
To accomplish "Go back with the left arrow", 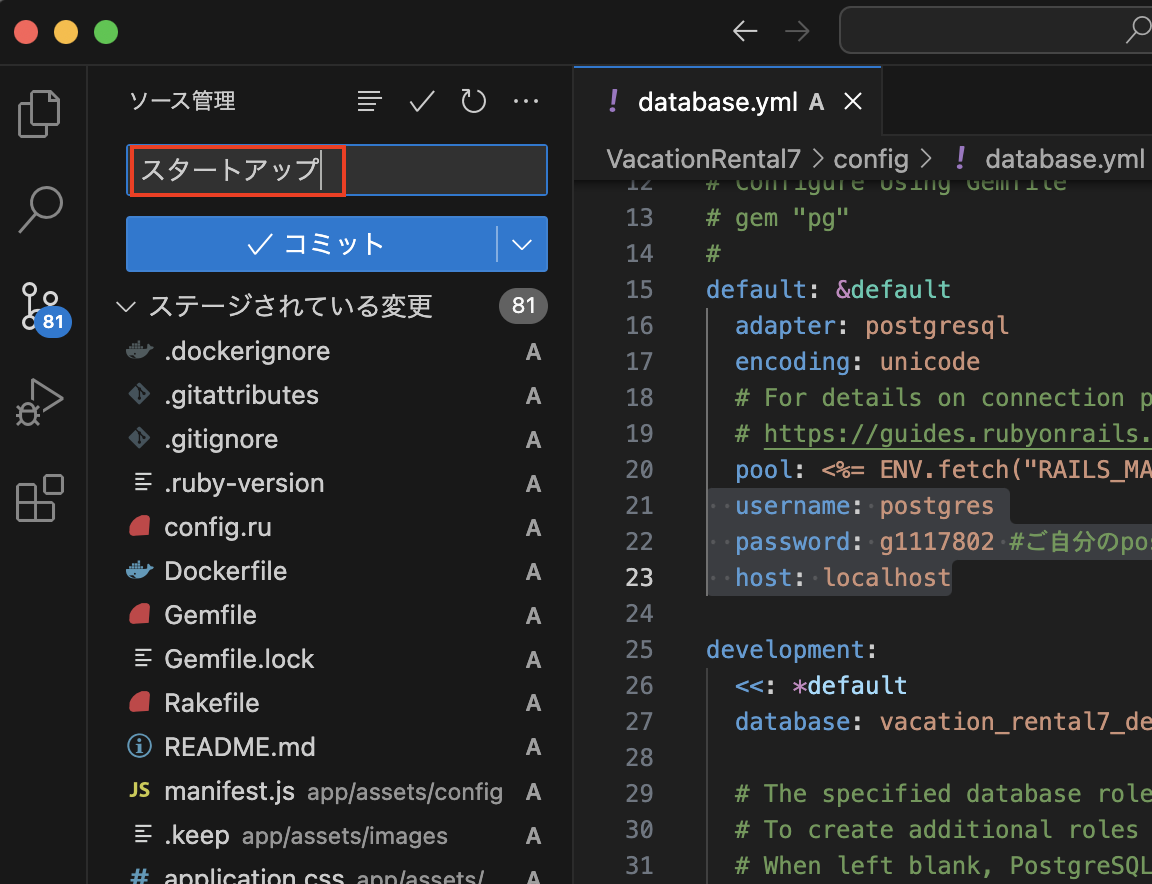I will (745, 31).
